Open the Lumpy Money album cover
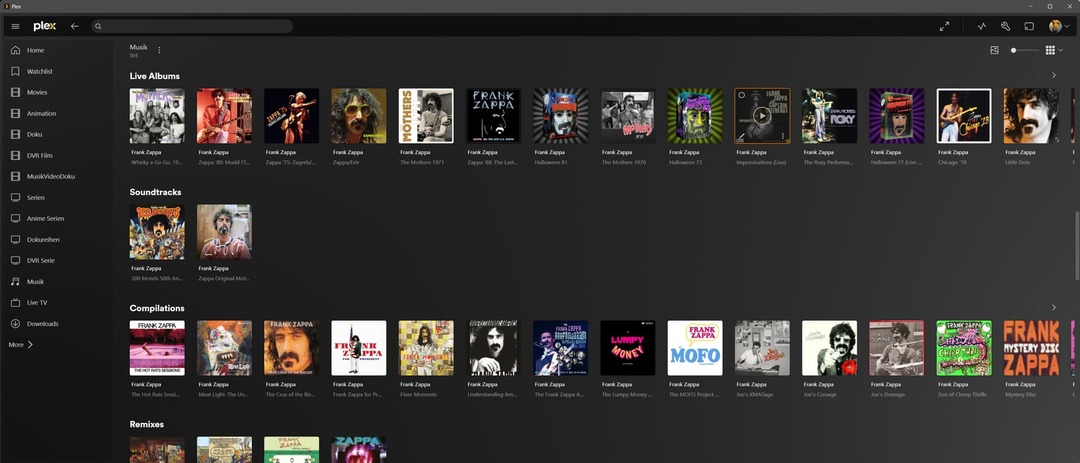Viewport: 1080px width, 463px height. 627,348
